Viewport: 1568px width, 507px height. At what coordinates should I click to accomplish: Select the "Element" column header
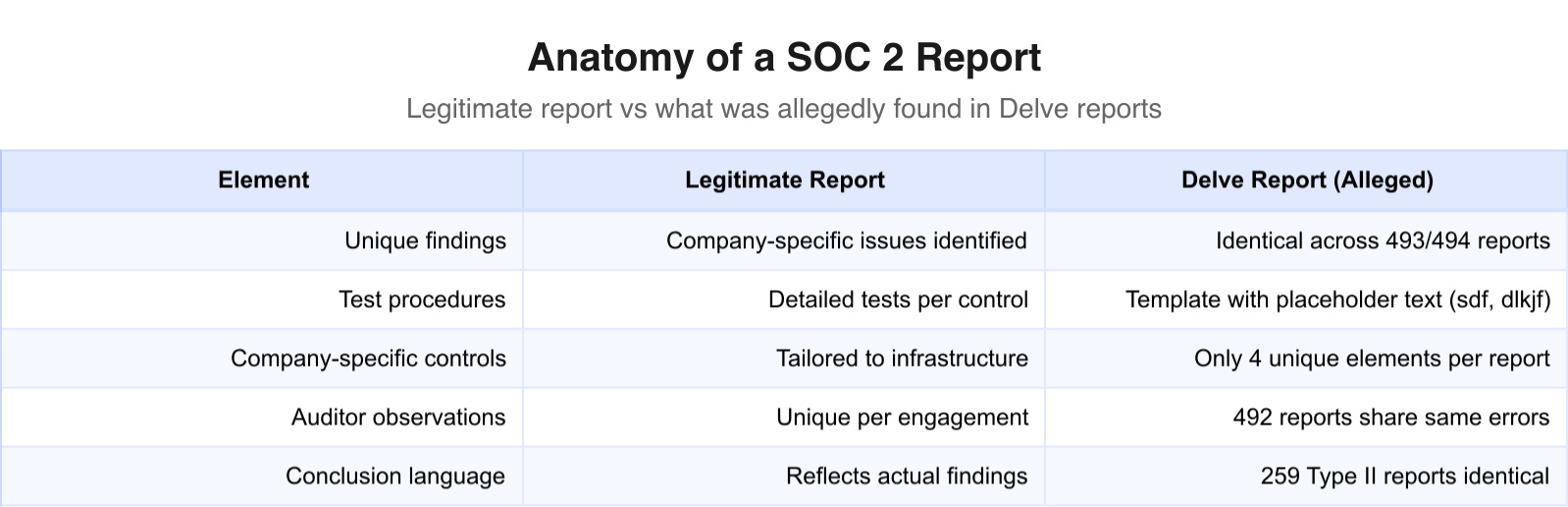[x=263, y=180]
